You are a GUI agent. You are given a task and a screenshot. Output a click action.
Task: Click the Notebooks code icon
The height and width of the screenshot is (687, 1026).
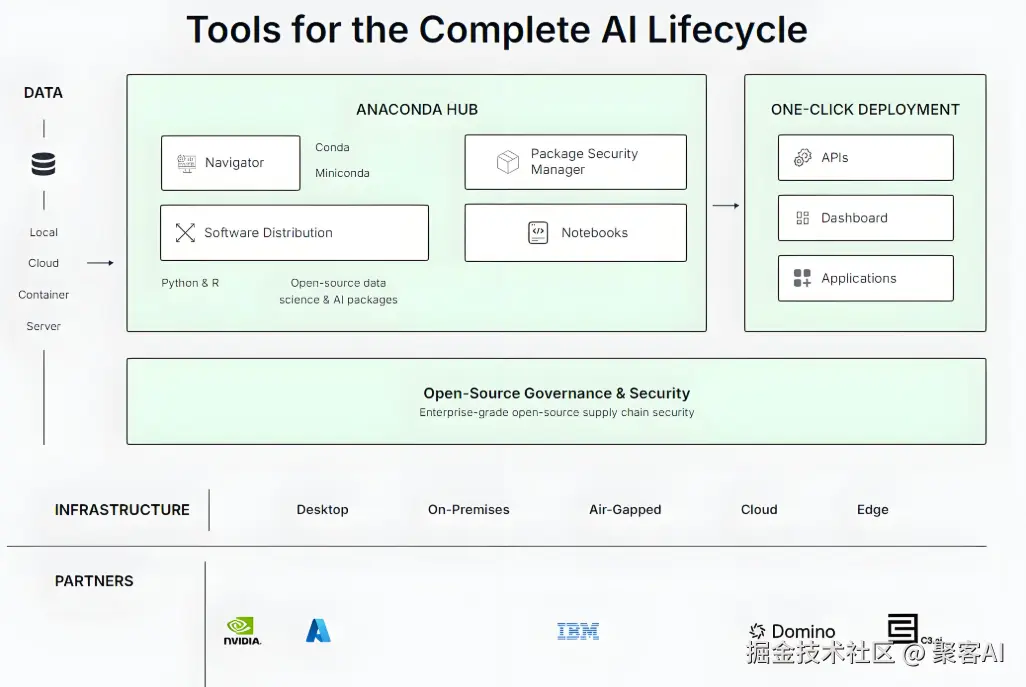pos(538,232)
